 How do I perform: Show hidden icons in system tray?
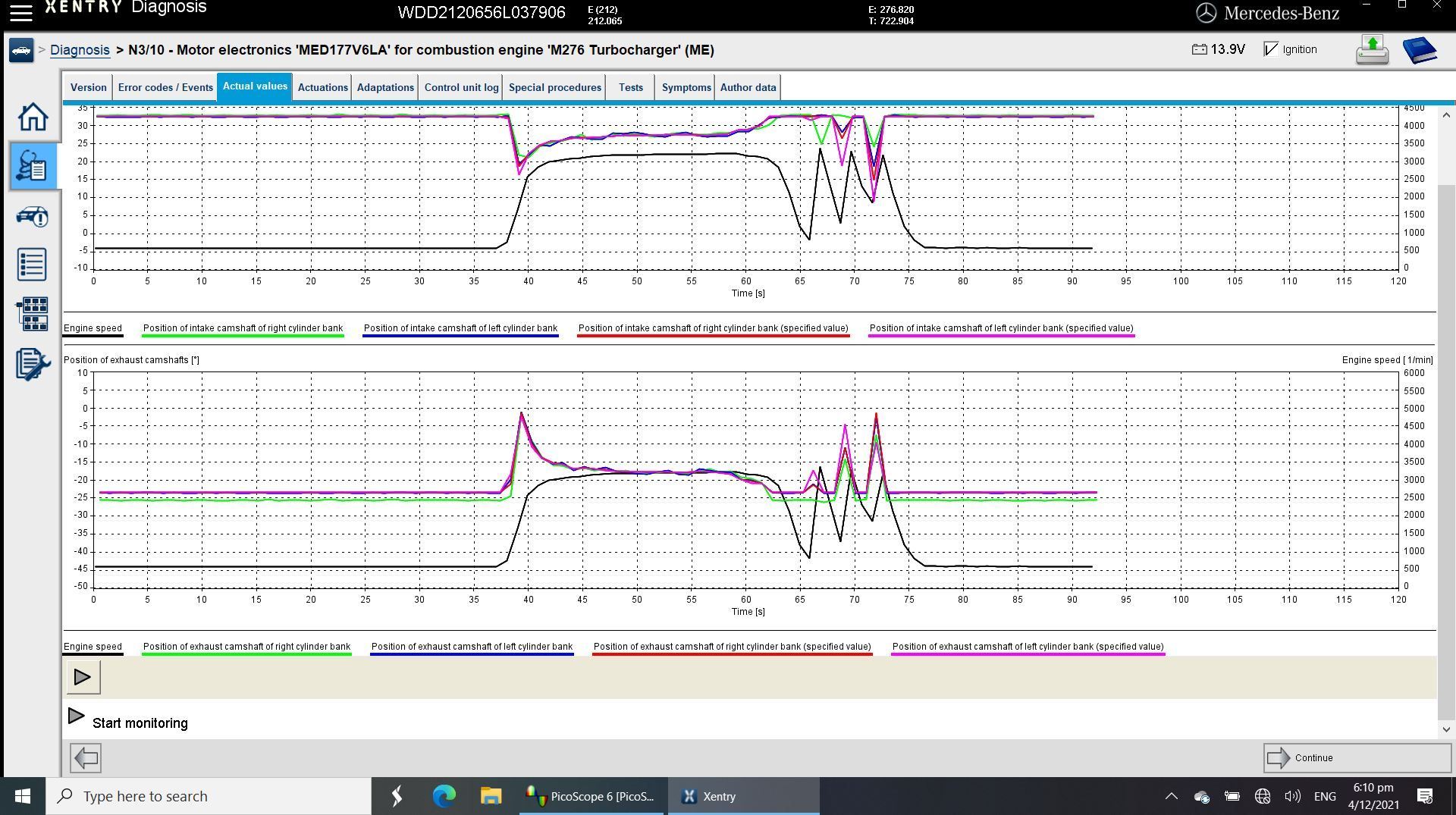coord(1171,796)
